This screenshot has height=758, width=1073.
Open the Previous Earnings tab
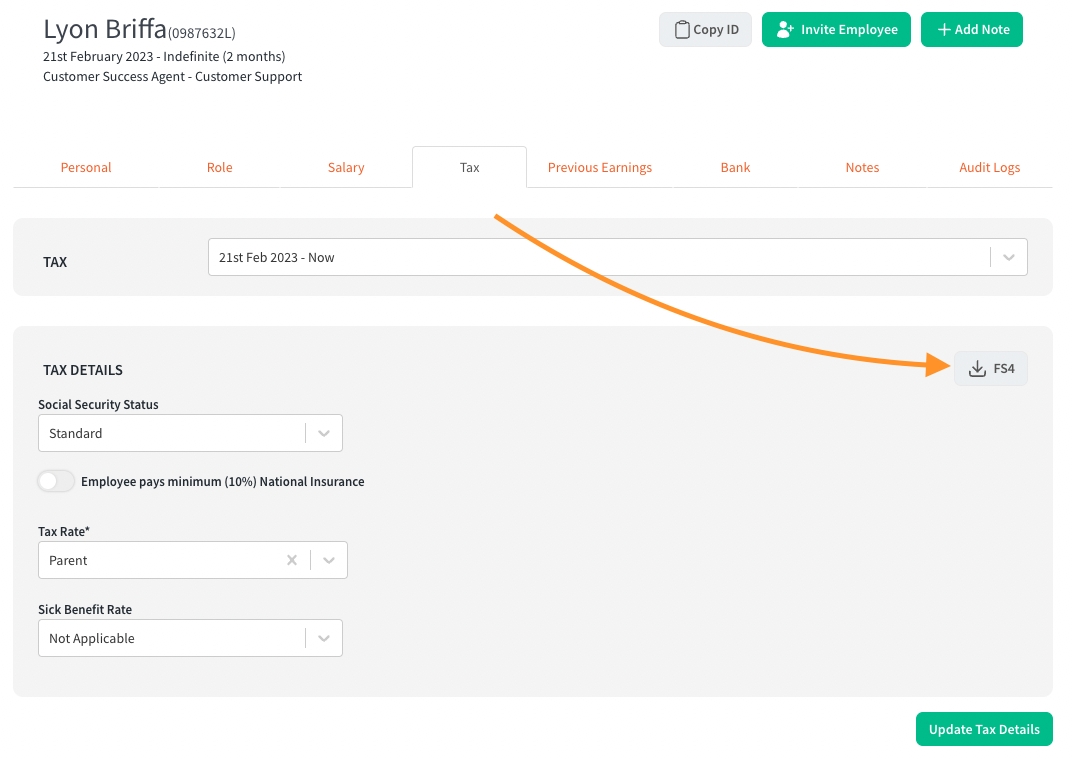(599, 168)
